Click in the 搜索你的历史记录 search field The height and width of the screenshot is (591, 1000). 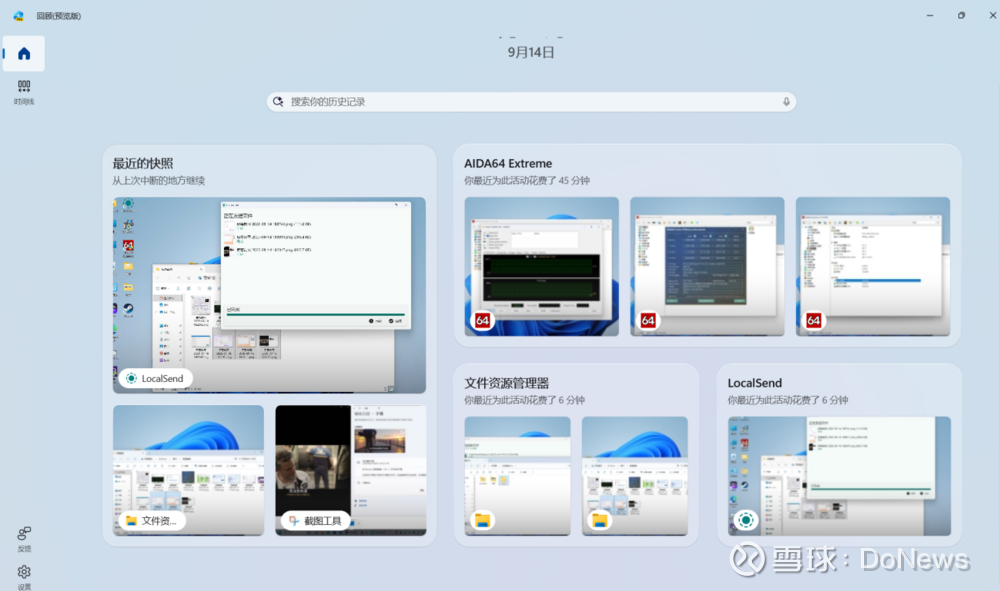530,102
